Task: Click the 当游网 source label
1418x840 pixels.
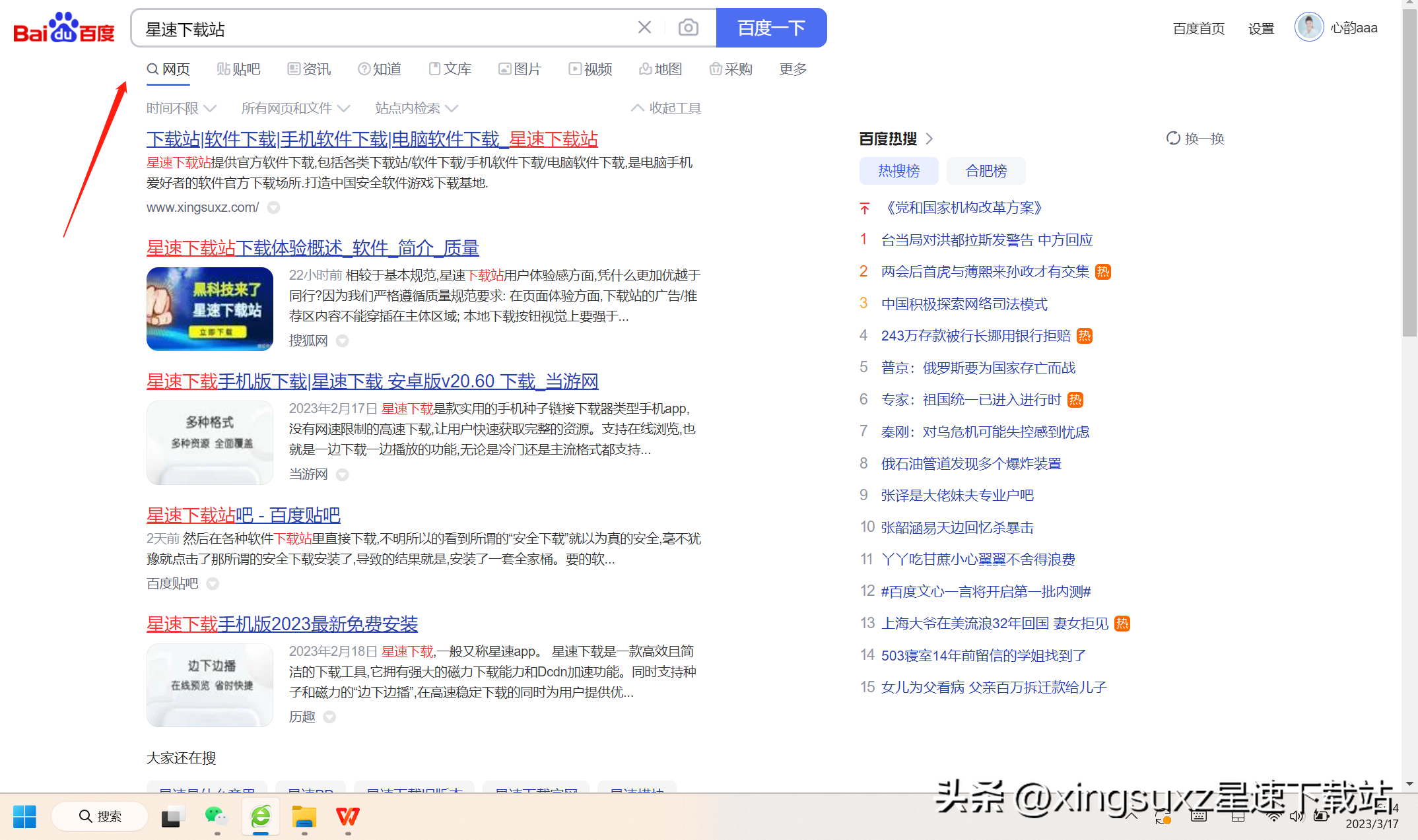Action: click(x=308, y=474)
